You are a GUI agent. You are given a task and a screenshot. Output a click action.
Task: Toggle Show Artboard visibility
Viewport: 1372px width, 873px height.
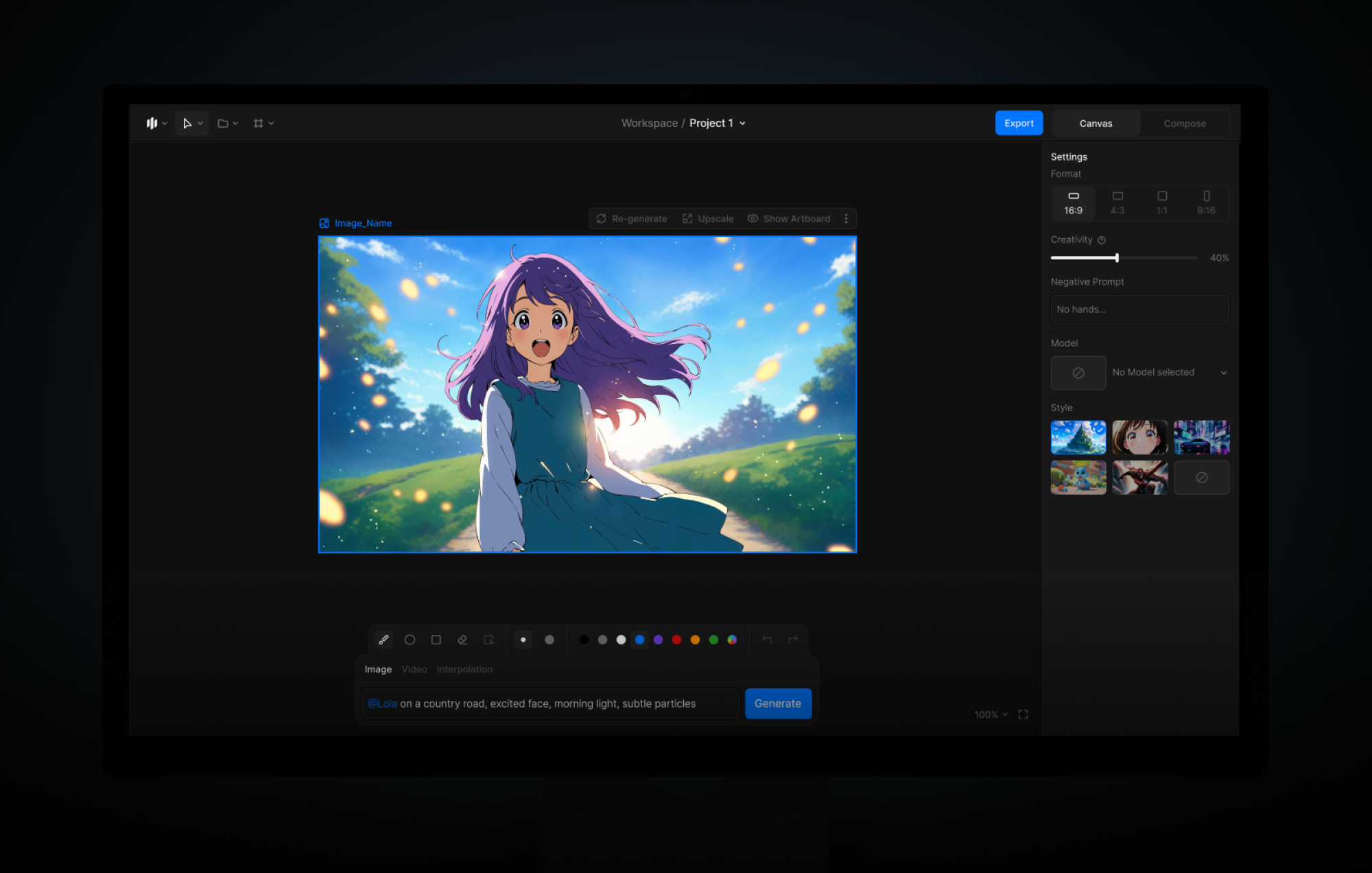(x=789, y=218)
